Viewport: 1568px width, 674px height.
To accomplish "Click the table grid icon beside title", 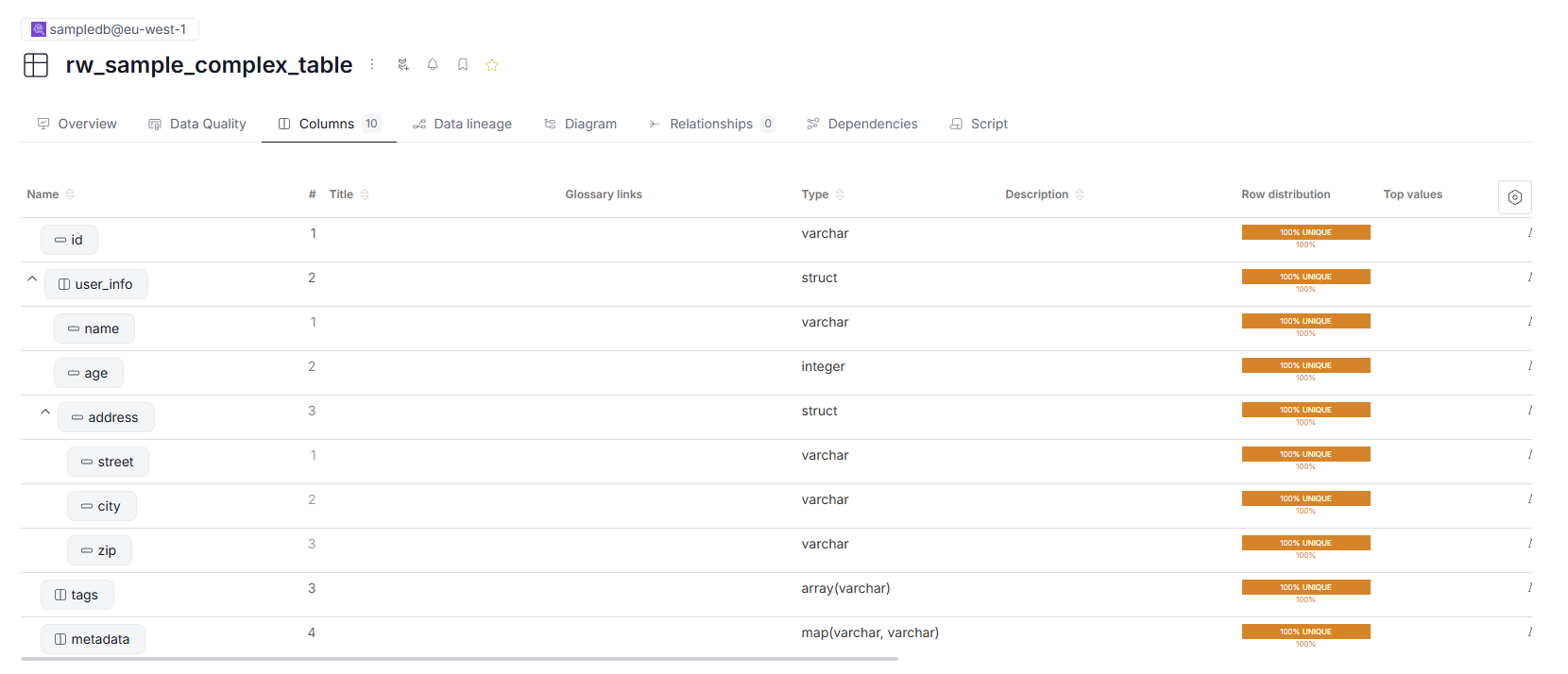I will pos(36,65).
